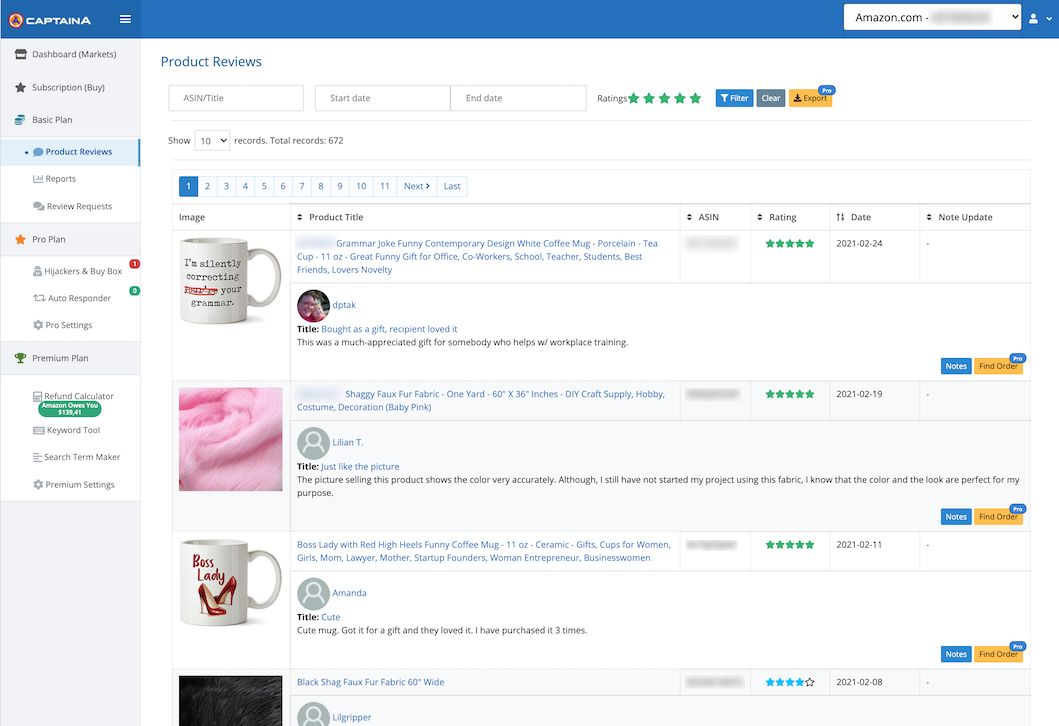Click the green Auto Responder count badge

(134, 290)
